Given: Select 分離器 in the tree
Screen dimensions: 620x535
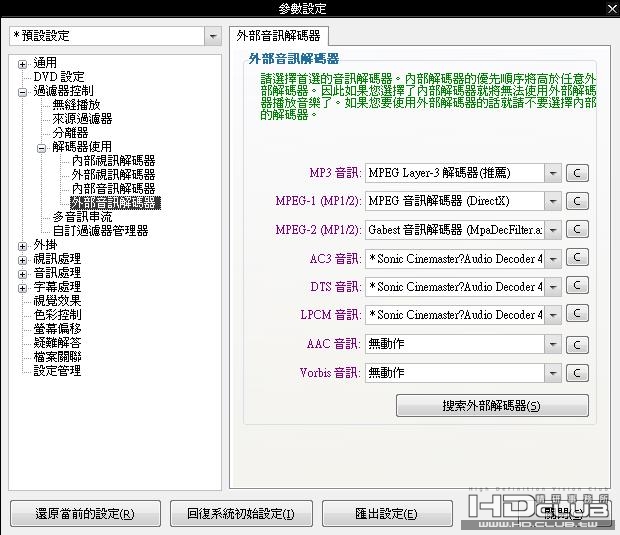Looking at the screenshot, I should point(70,132).
